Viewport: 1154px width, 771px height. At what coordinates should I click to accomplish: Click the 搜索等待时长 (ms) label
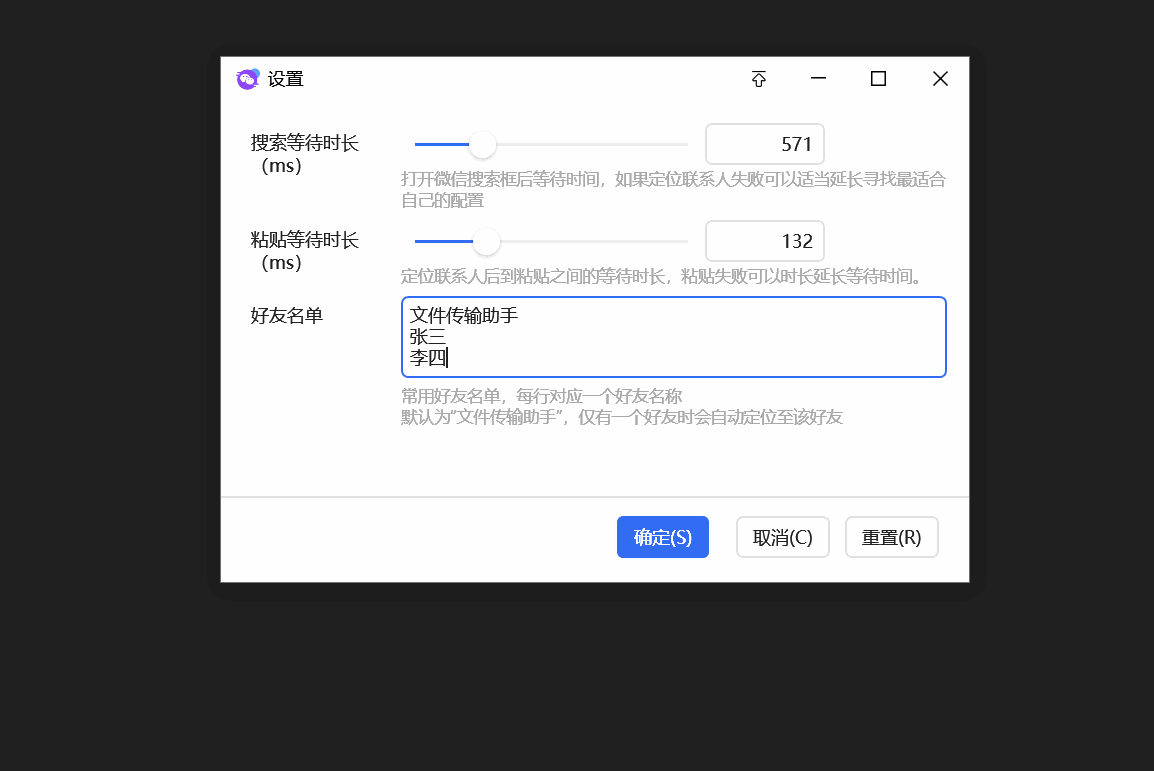(304, 154)
